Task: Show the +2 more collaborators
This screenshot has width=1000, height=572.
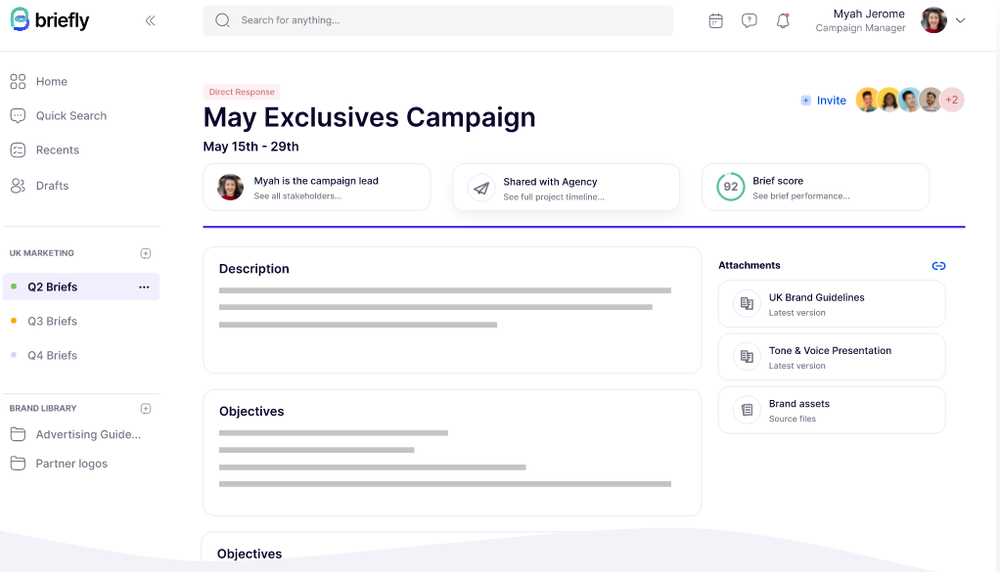Action: click(x=952, y=100)
